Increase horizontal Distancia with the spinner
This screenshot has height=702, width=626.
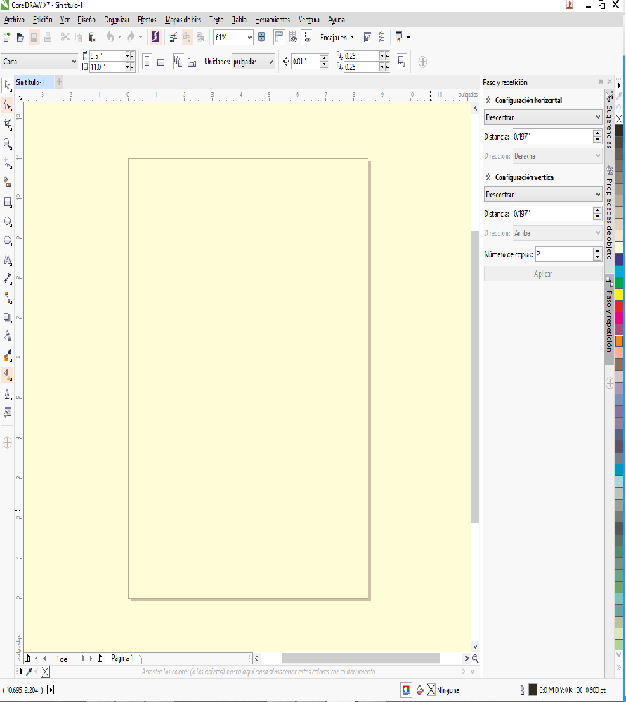[598, 133]
